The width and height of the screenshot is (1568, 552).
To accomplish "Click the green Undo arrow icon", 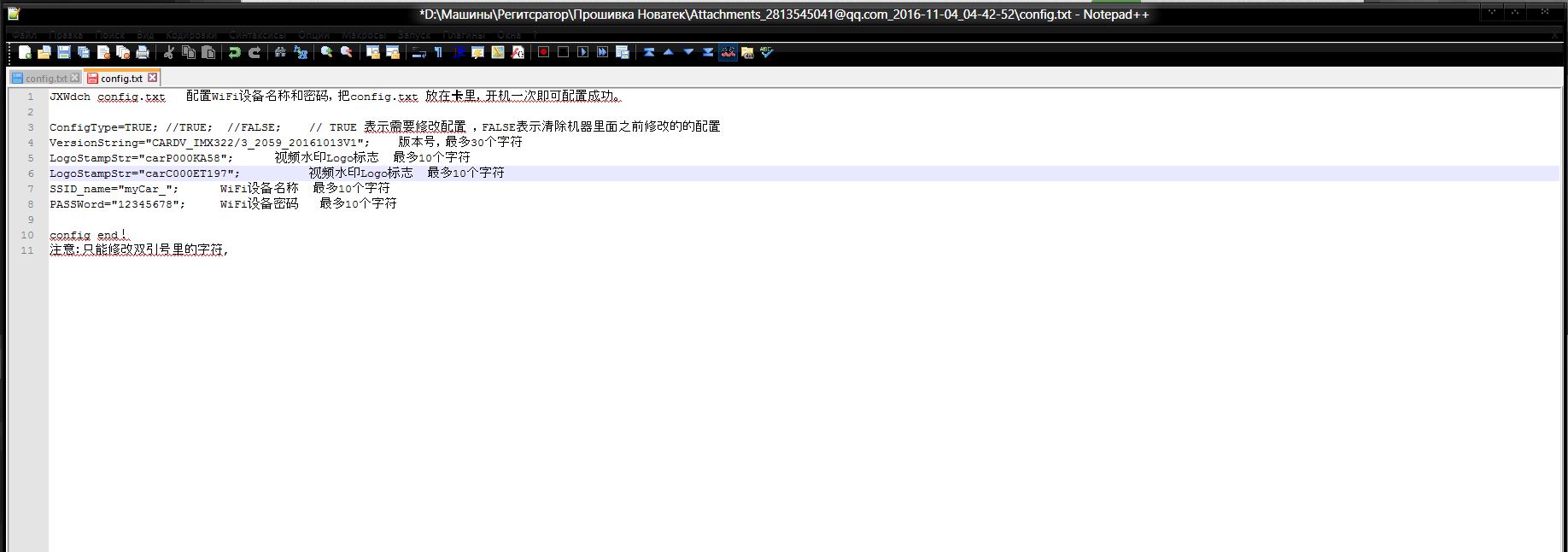I will coord(234,52).
